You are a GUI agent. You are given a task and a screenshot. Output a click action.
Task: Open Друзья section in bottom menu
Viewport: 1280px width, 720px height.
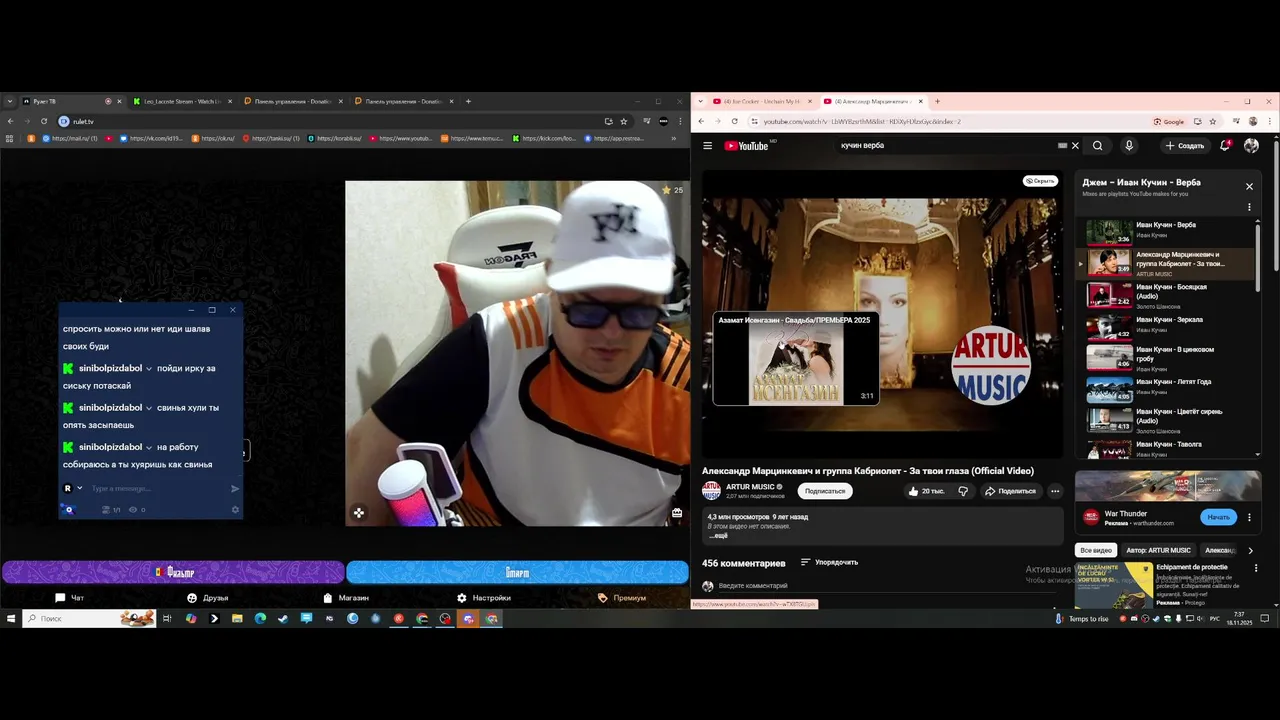(x=207, y=598)
